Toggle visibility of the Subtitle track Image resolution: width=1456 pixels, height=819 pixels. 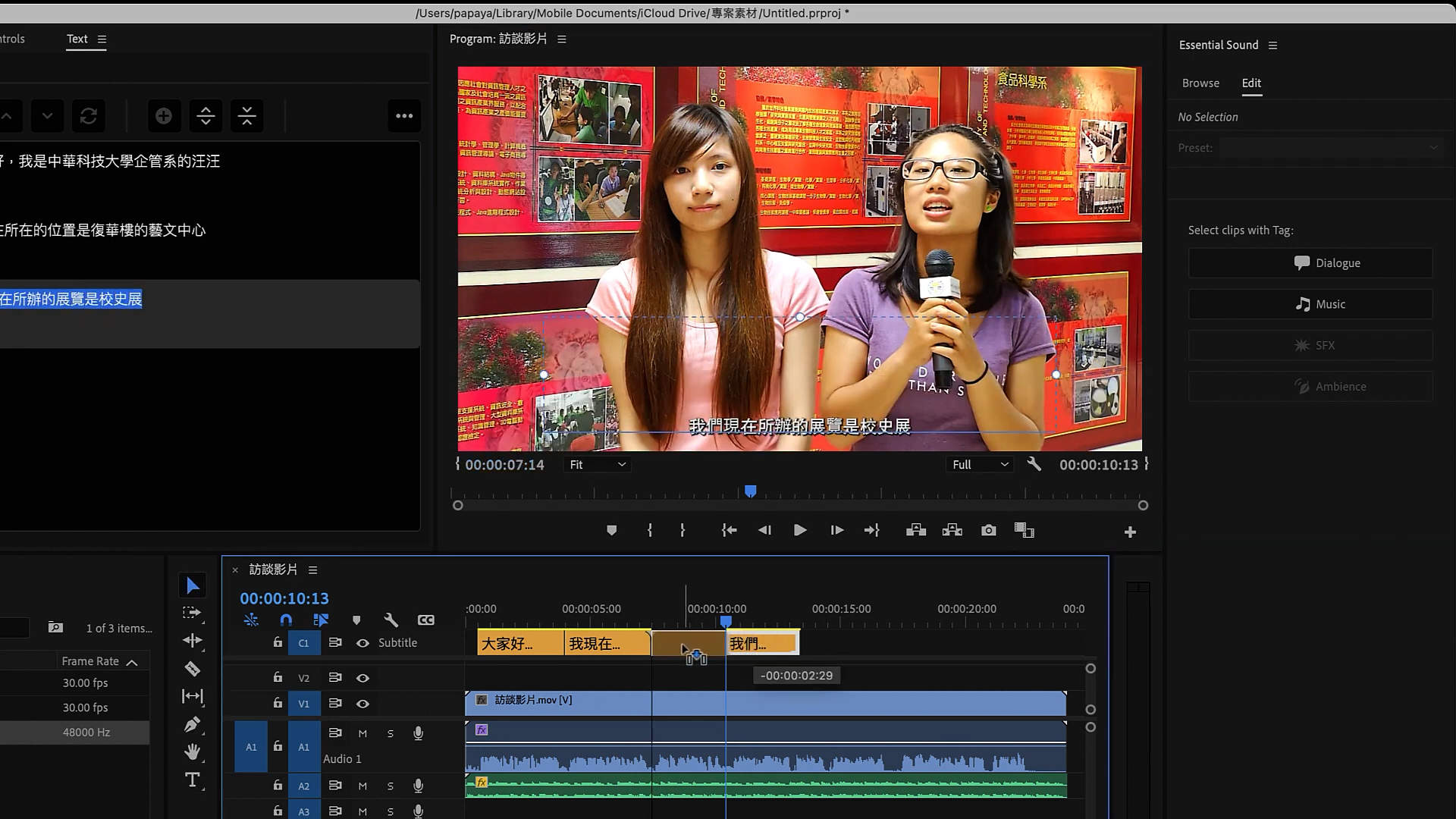(362, 643)
